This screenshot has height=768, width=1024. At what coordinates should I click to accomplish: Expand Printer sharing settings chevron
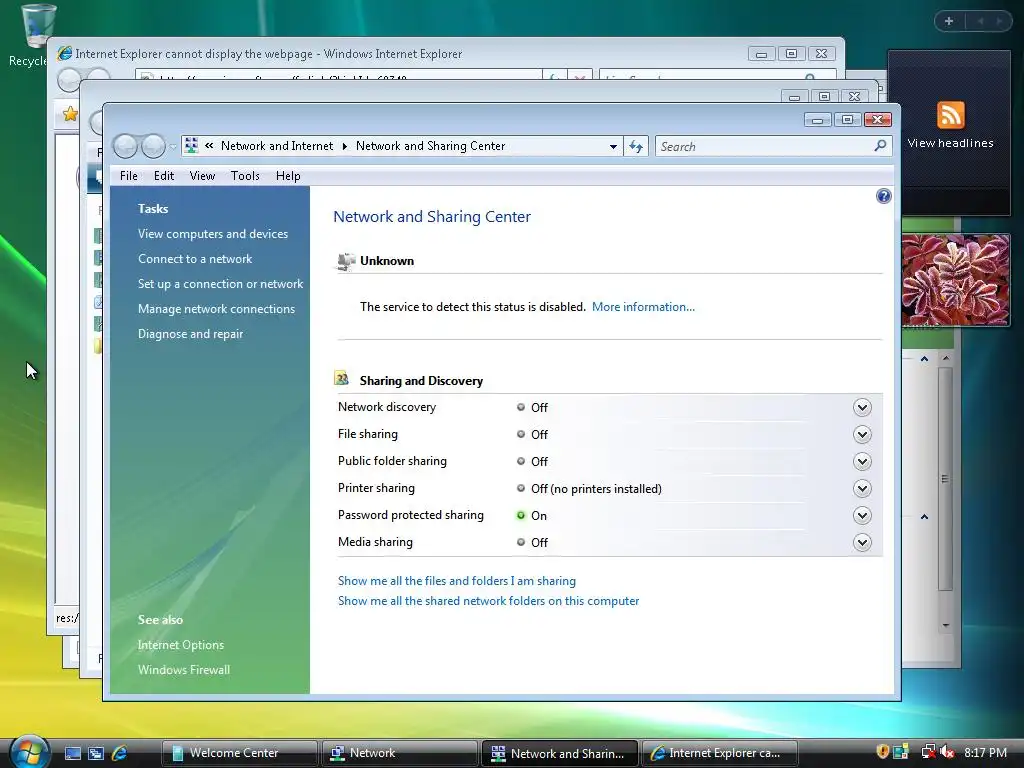point(862,488)
